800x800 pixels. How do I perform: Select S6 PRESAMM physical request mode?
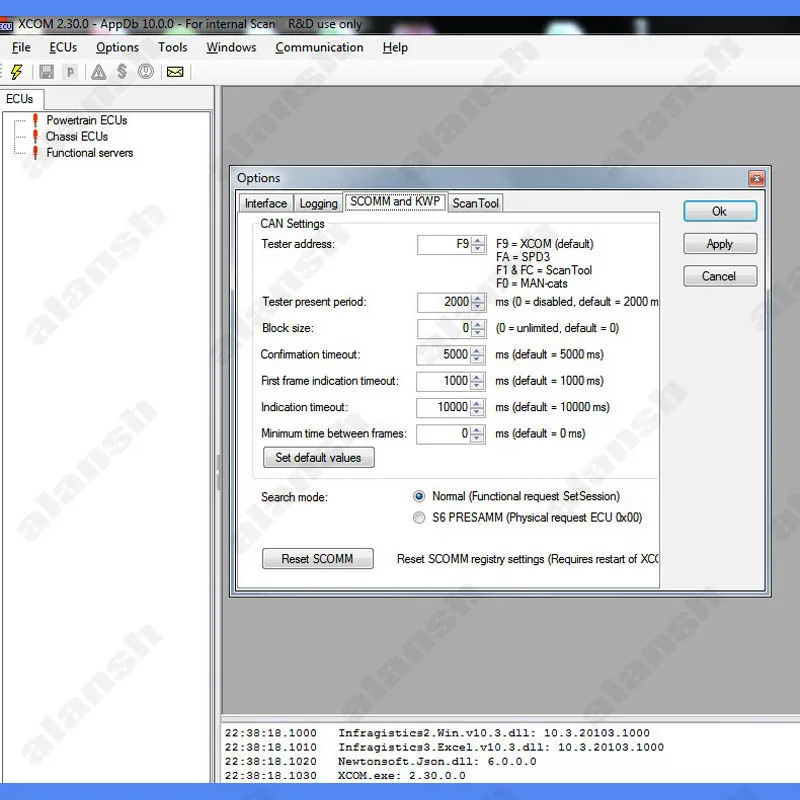(x=419, y=518)
